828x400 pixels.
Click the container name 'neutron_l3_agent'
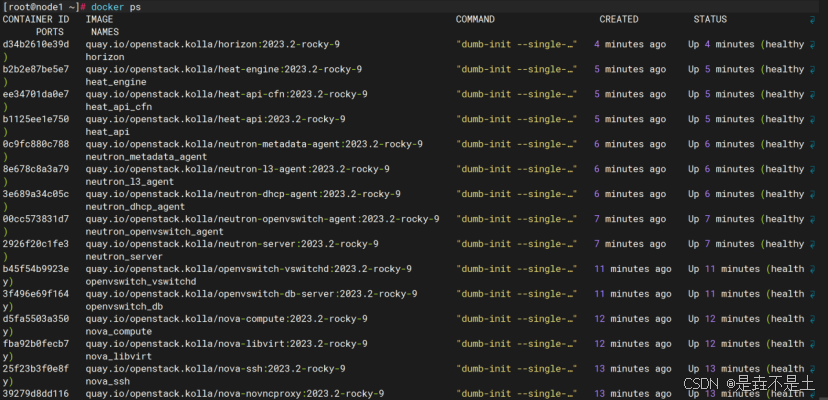click(130, 181)
